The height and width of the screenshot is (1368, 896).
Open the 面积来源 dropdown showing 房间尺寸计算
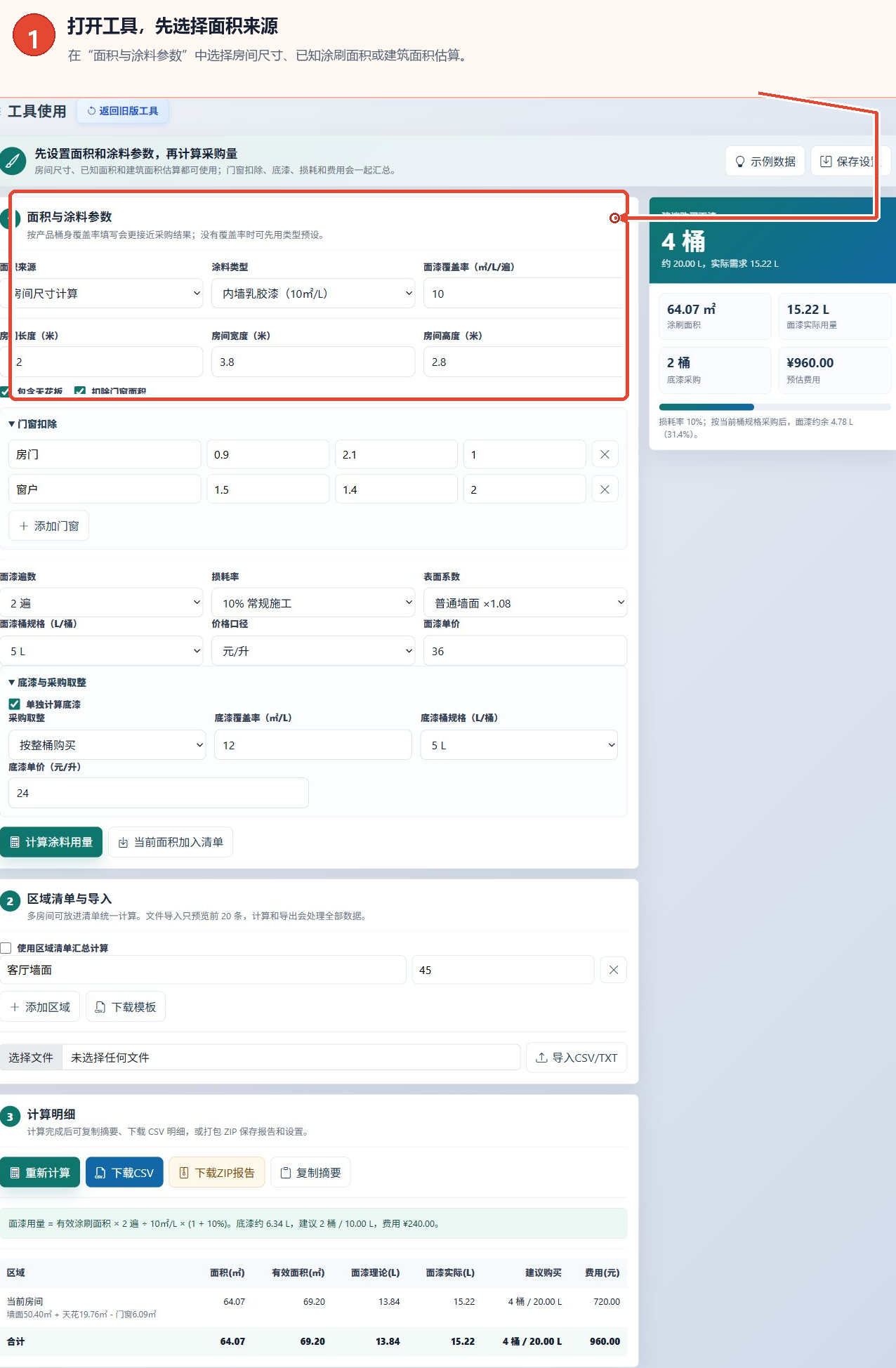coord(101,294)
